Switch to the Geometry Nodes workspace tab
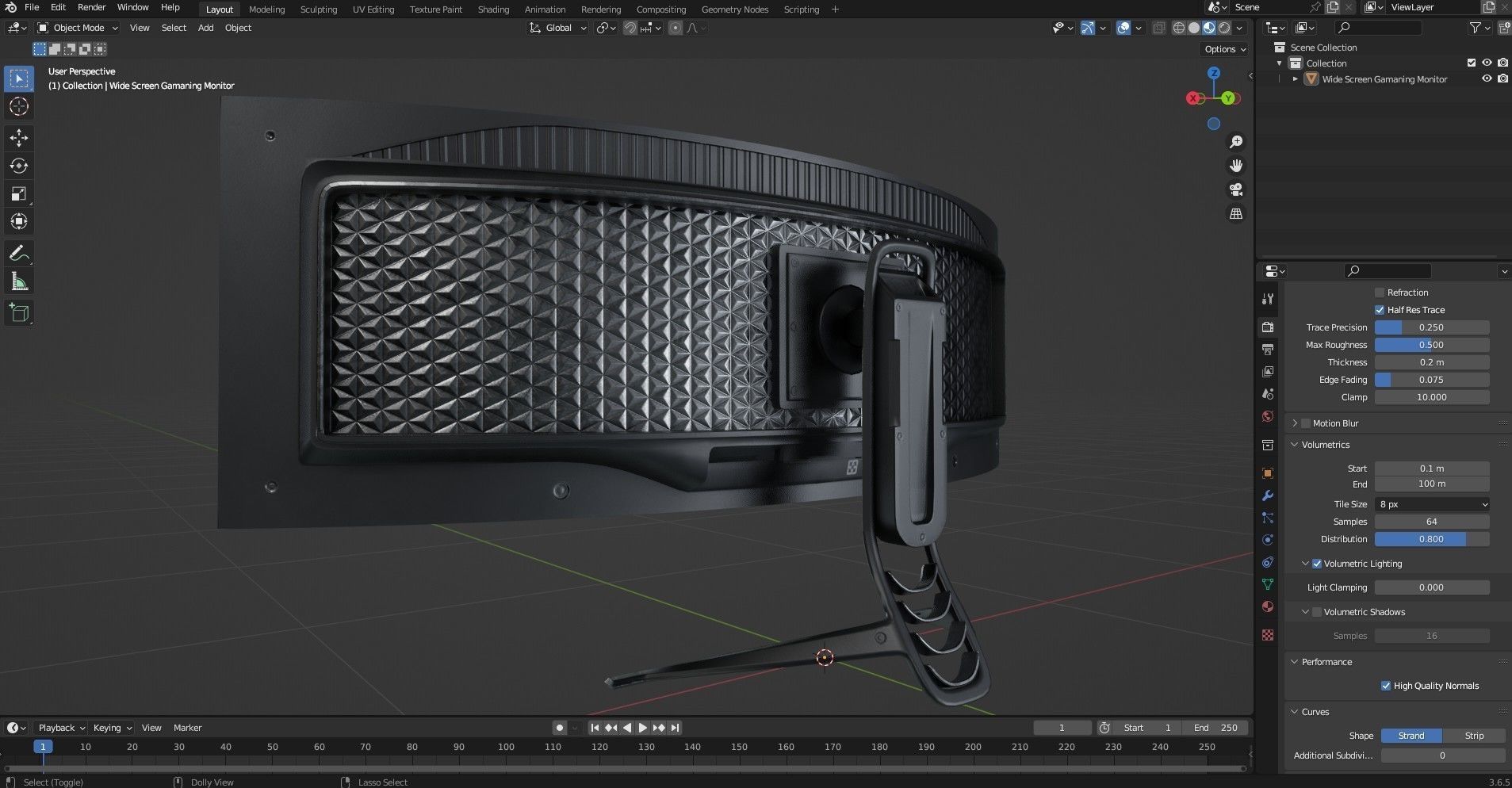1512x788 pixels. pyautogui.click(x=735, y=10)
